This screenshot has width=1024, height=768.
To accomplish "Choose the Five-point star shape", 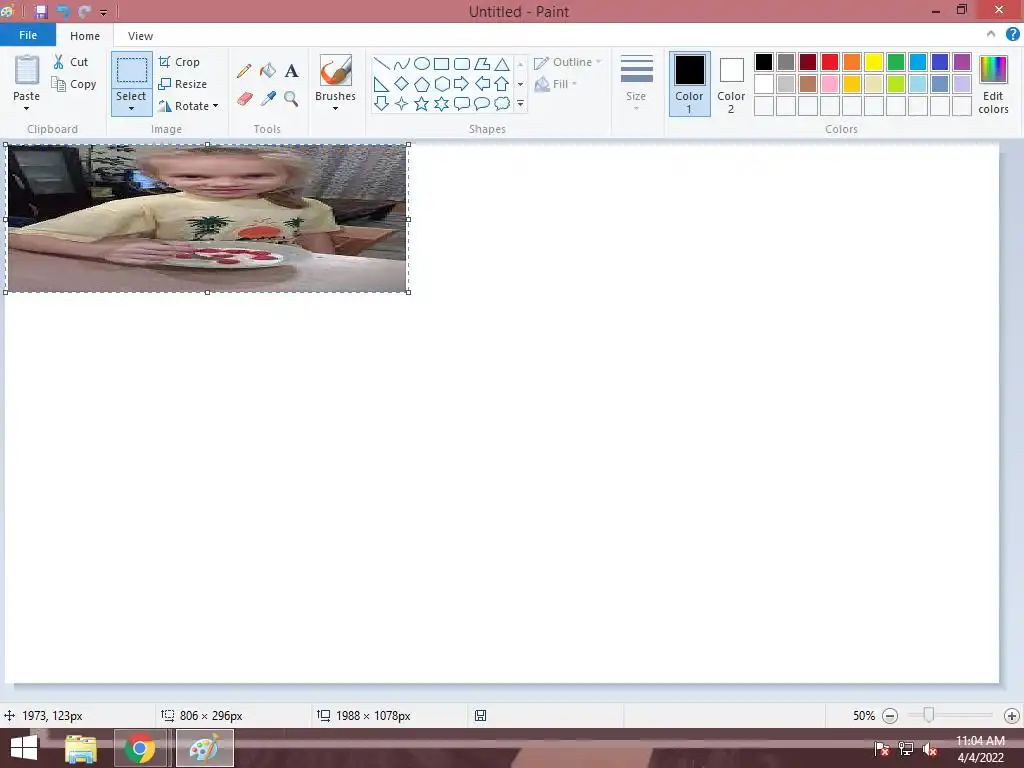I will click(422, 103).
